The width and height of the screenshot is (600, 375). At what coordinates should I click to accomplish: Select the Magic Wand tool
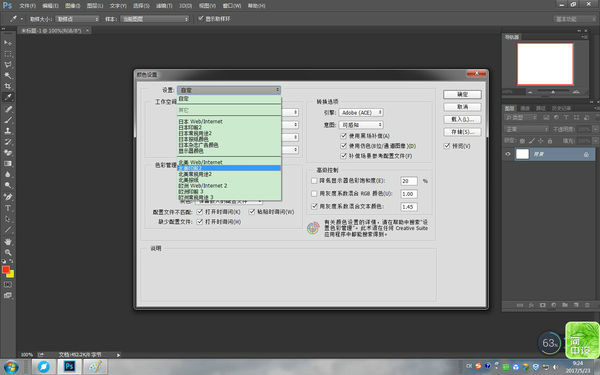click(x=8, y=75)
